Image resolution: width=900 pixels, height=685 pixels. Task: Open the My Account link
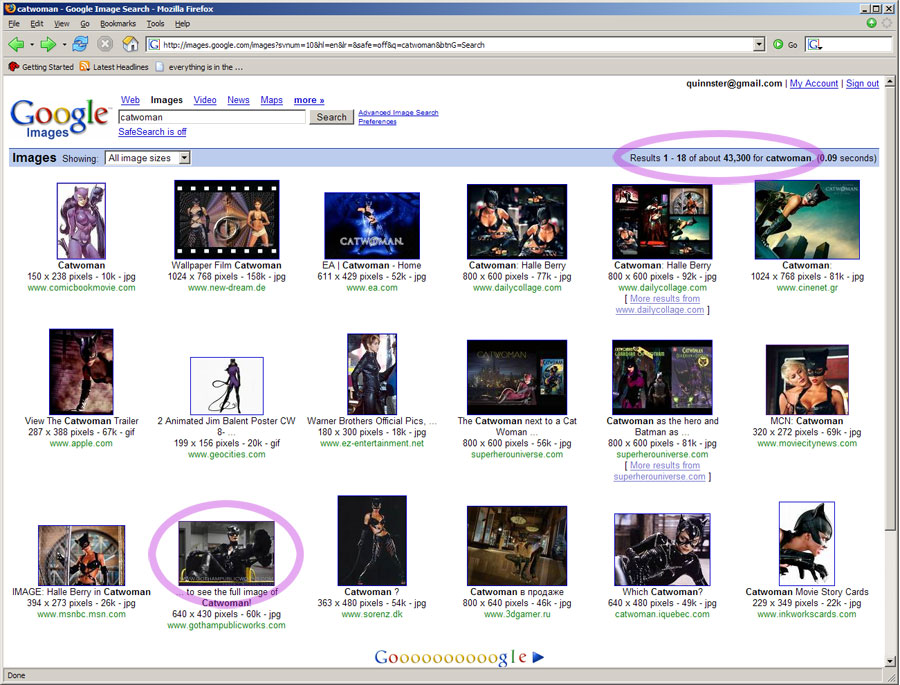tap(814, 83)
